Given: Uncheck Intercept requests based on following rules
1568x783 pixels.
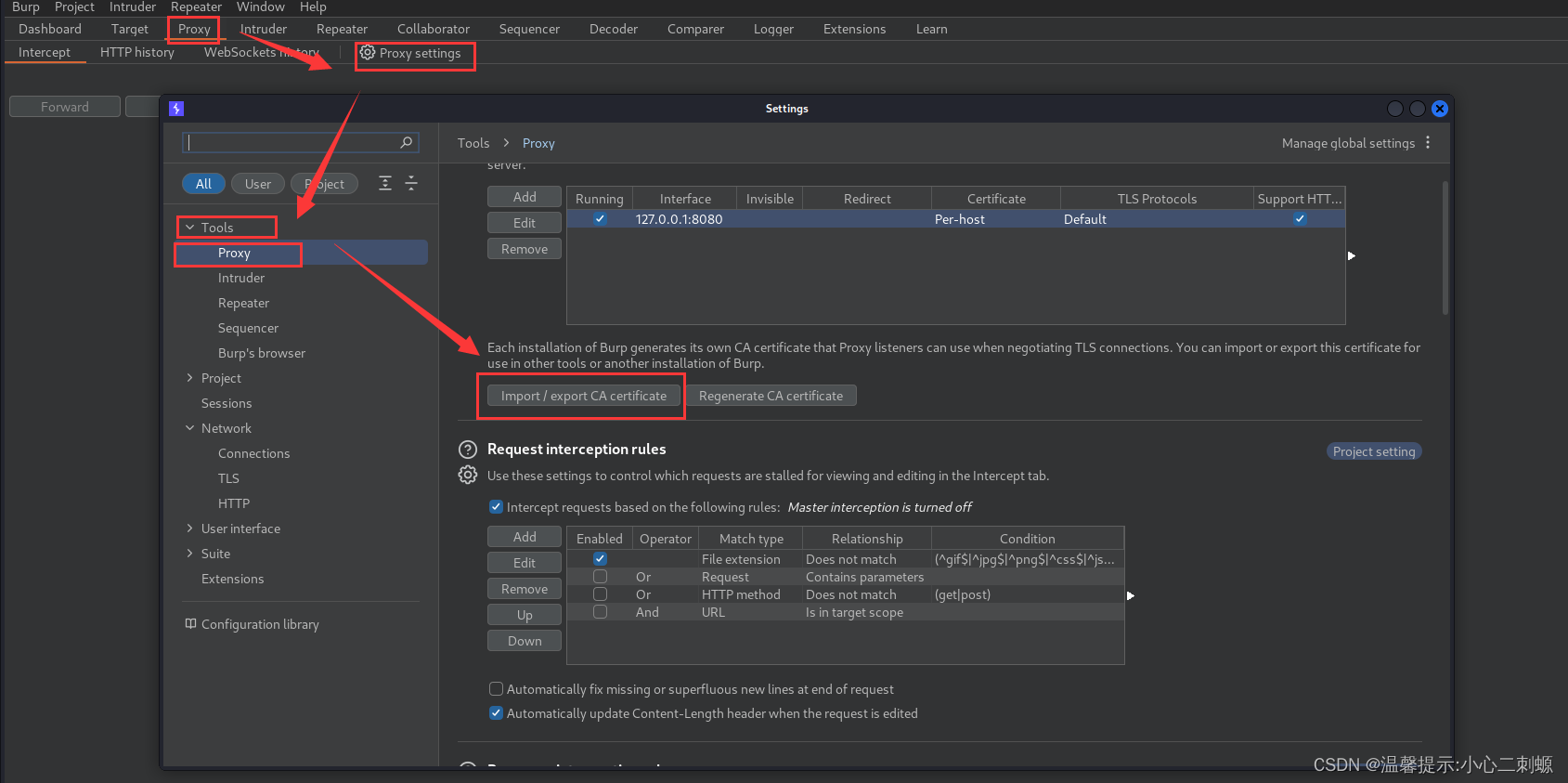Looking at the screenshot, I should (496, 507).
